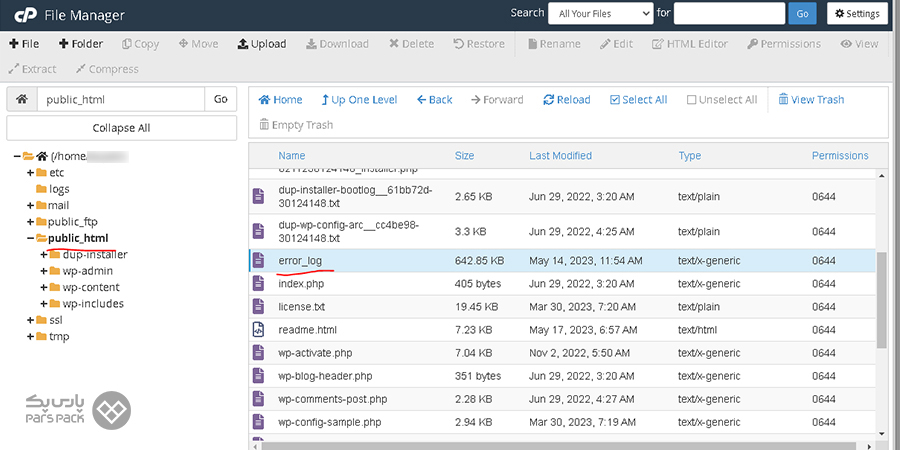
Task: Click the index.php file icon
Action: [x=259, y=284]
